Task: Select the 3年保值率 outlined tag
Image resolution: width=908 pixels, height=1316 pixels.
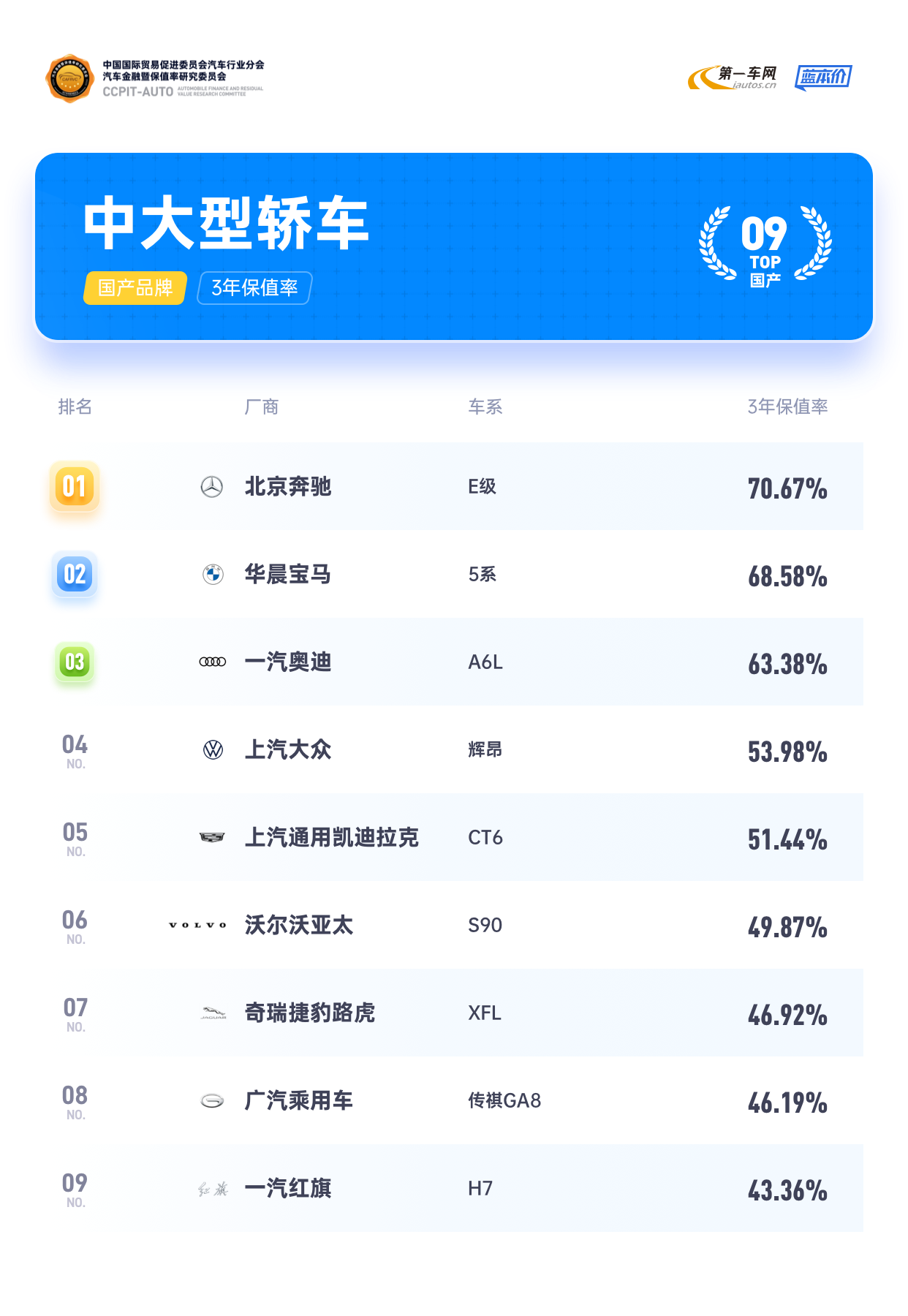Action: (254, 288)
